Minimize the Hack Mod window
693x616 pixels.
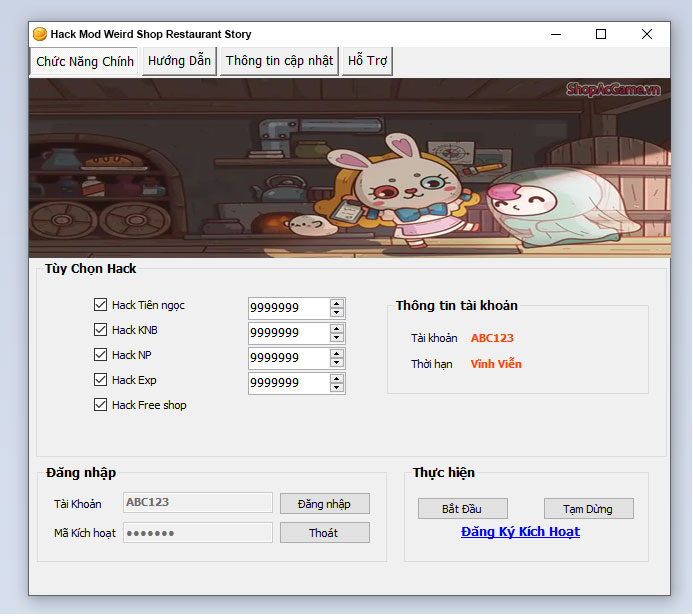tap(556, 34)
